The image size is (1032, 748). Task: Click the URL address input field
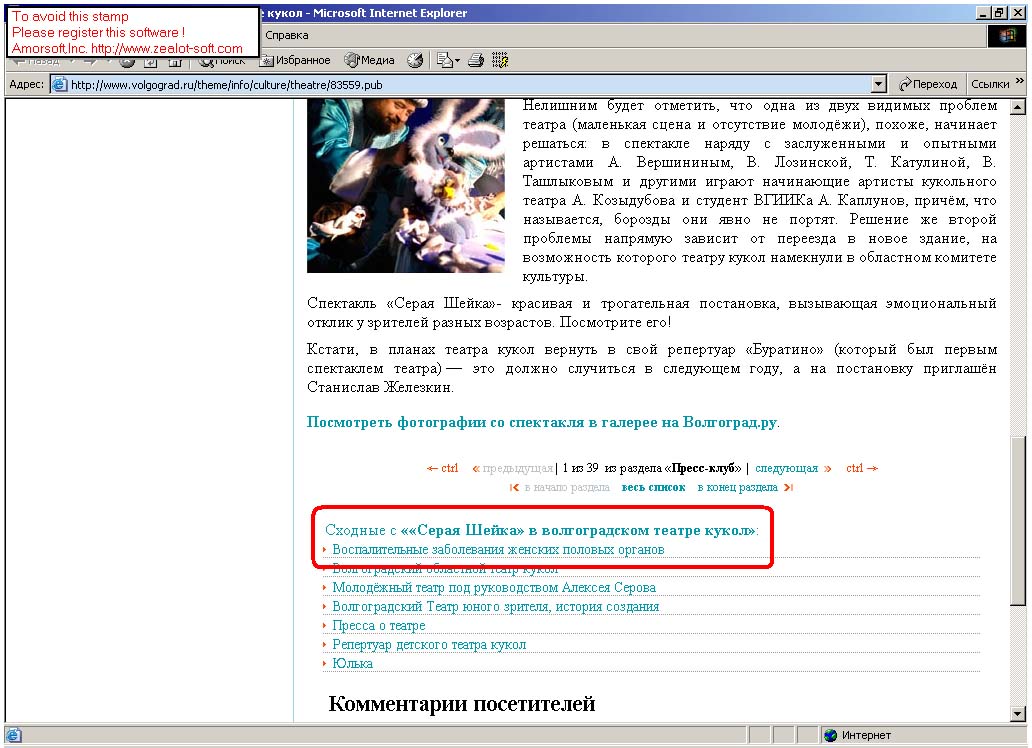(460, 85)
